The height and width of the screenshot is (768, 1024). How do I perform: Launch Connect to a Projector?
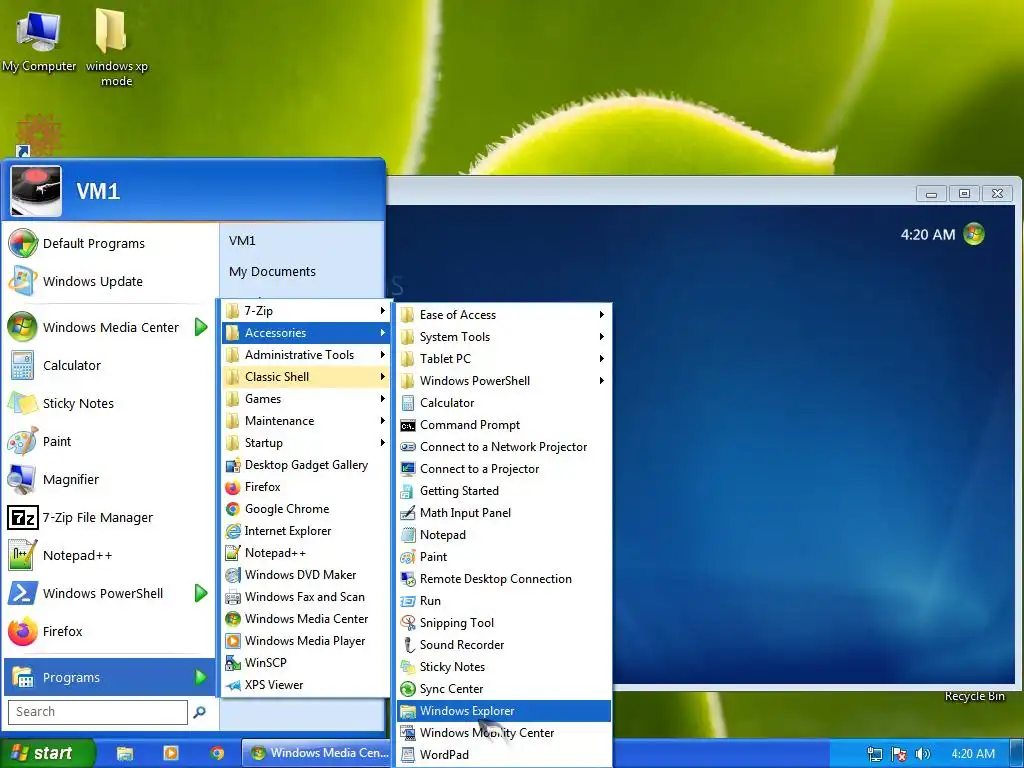tap(504, 469)
